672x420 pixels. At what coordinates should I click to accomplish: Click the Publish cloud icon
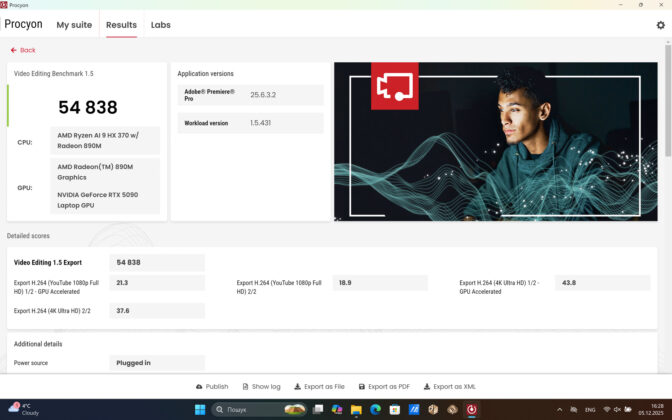(x=199, y=387)
